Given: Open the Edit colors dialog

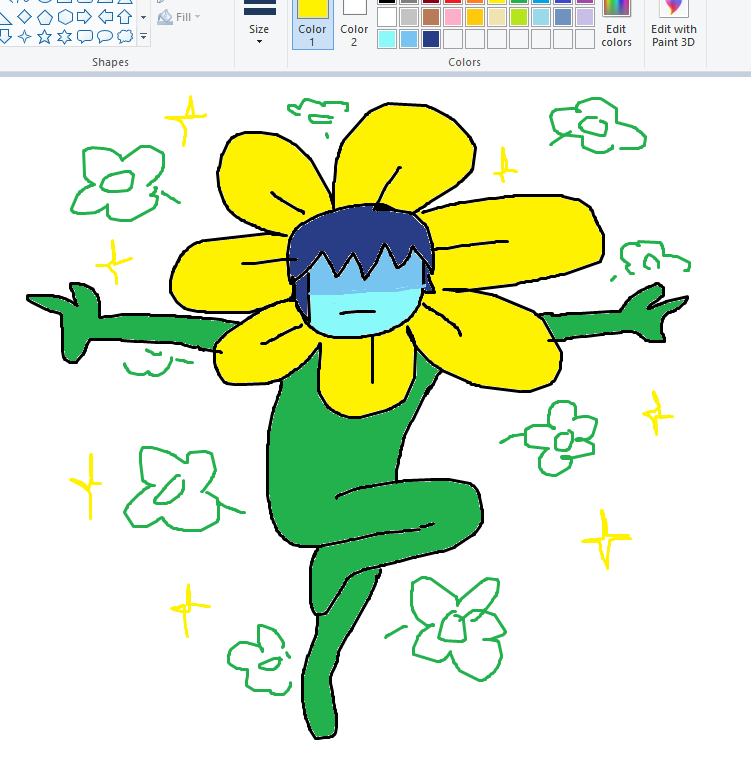Looking at the screenshot, I should [x=616, y=24].
